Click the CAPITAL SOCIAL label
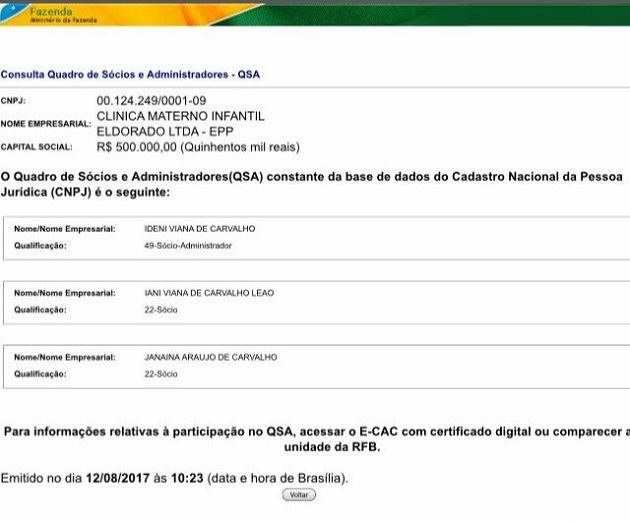 37,147
